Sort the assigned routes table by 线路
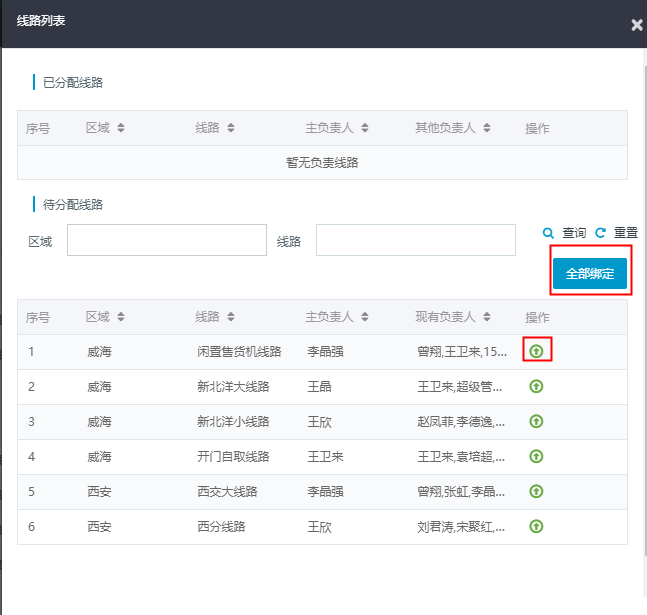Viewport: 647px width, 615px height. click(231, 128)
